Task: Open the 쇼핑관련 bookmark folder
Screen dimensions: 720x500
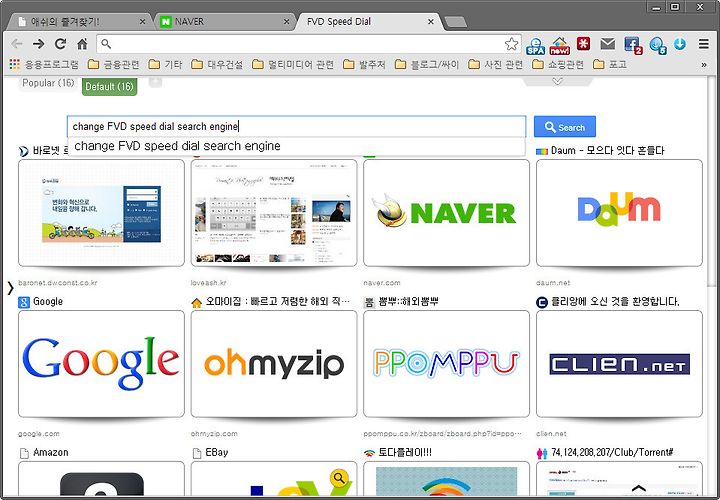Action: (x=558, y=64)
